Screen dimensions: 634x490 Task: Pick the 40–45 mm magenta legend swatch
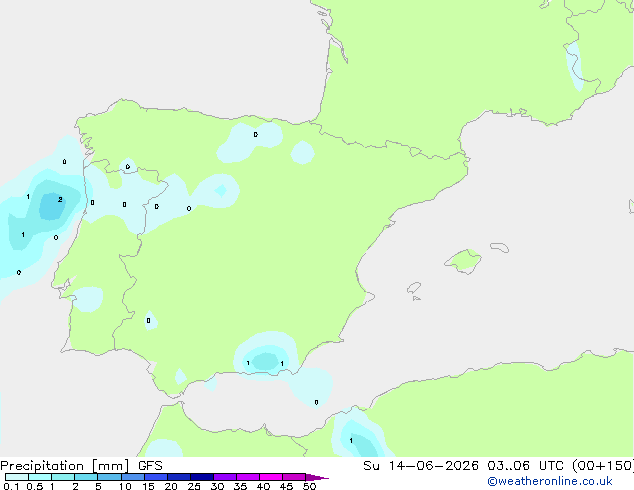point(271,477)
